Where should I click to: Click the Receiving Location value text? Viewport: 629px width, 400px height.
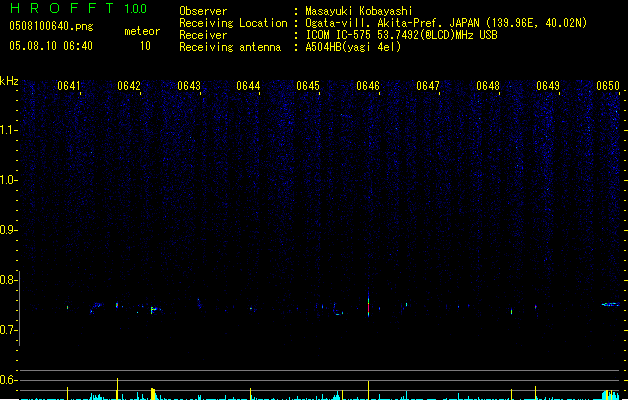coord(446,23)
